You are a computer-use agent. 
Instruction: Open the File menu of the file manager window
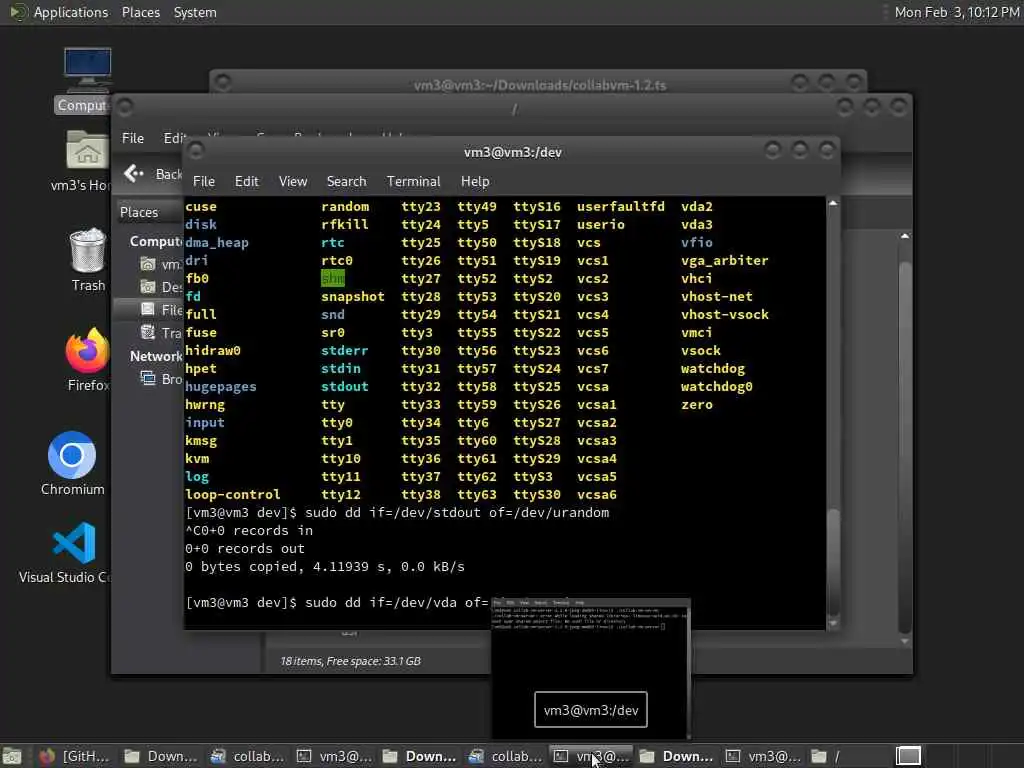tap(133, 138)
